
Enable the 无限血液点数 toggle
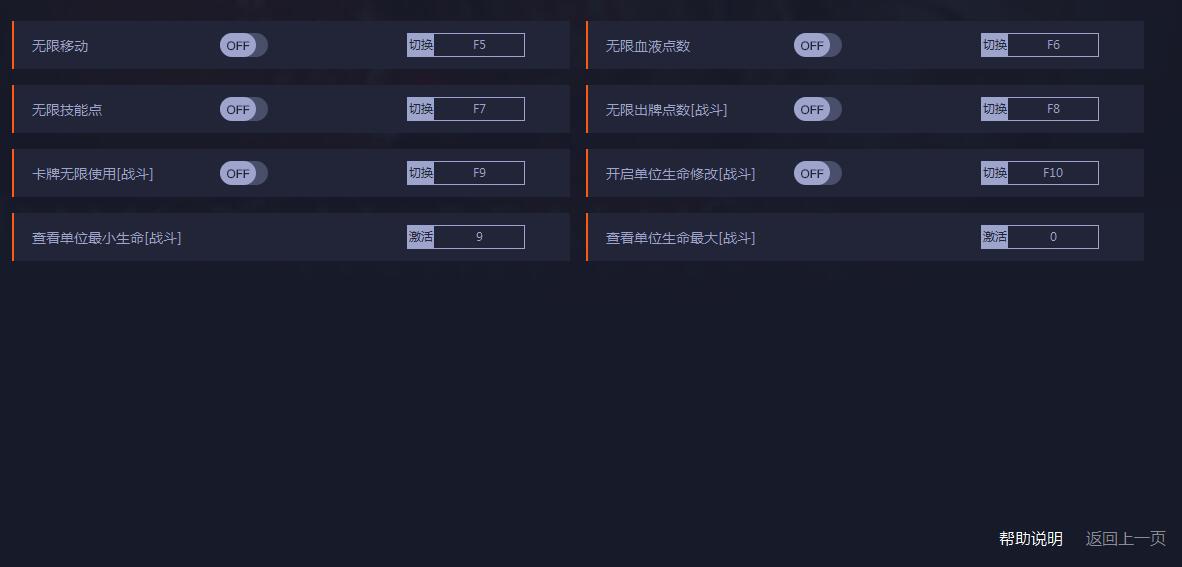[x=817, y=45]
